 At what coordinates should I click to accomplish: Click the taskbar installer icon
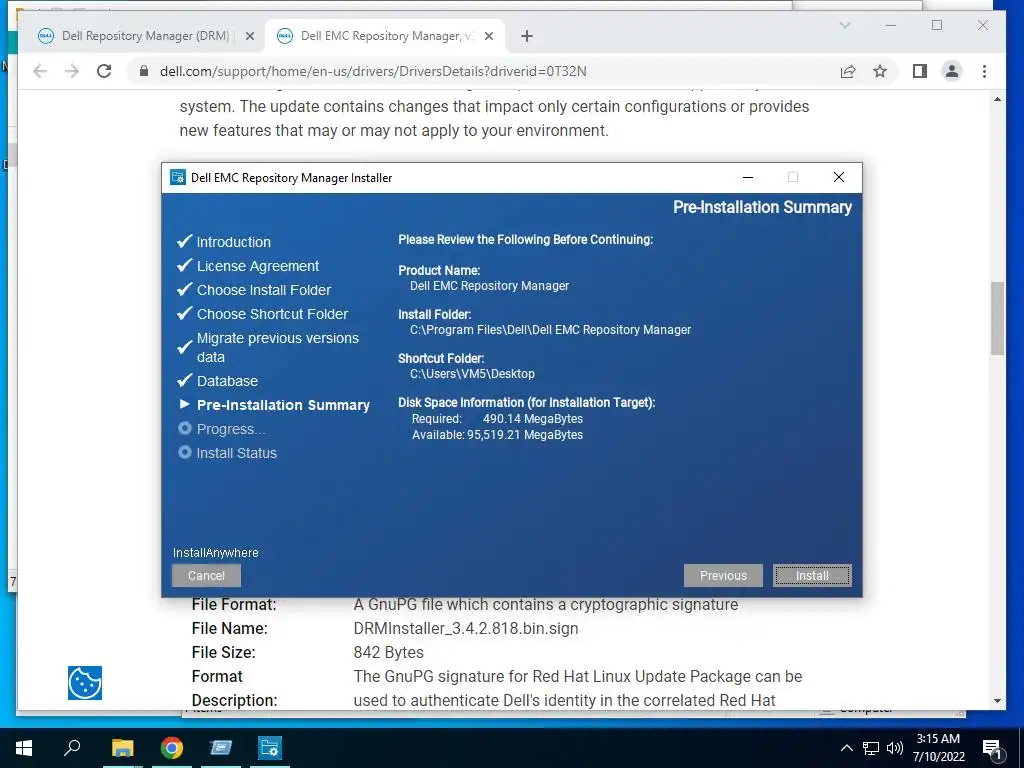pyautogui.click(x=270, y=748)
